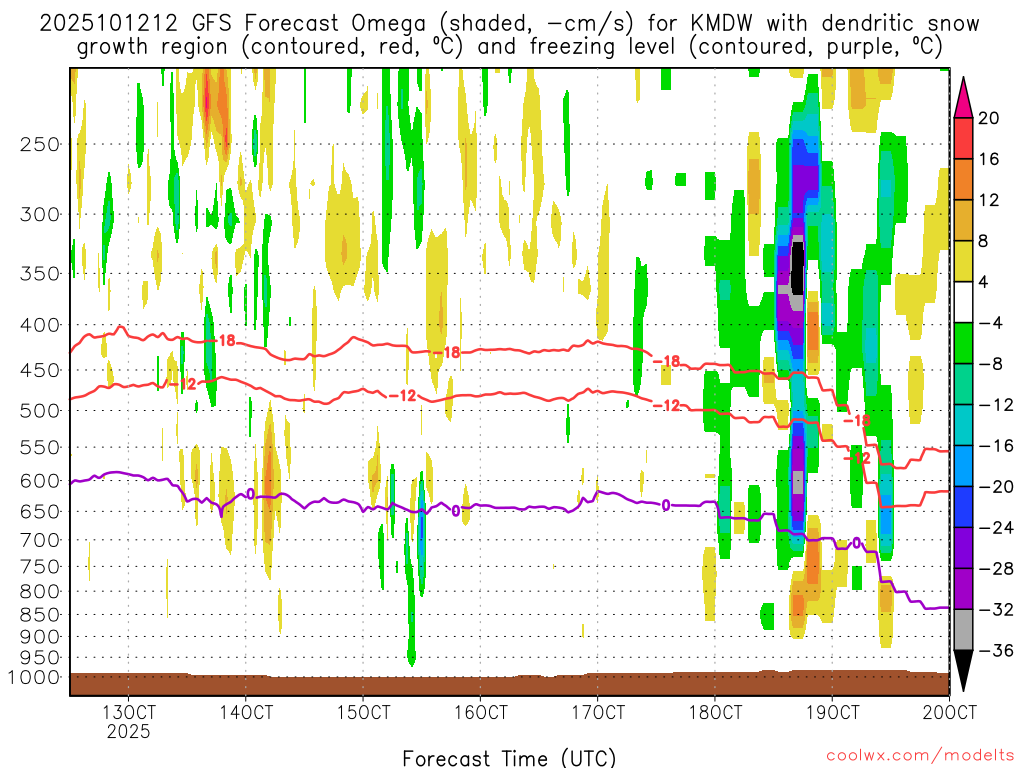This screenshot has height=768, width=1024.
Task: Click the black downward arrow below colorbar
Action: coord(963,671)
